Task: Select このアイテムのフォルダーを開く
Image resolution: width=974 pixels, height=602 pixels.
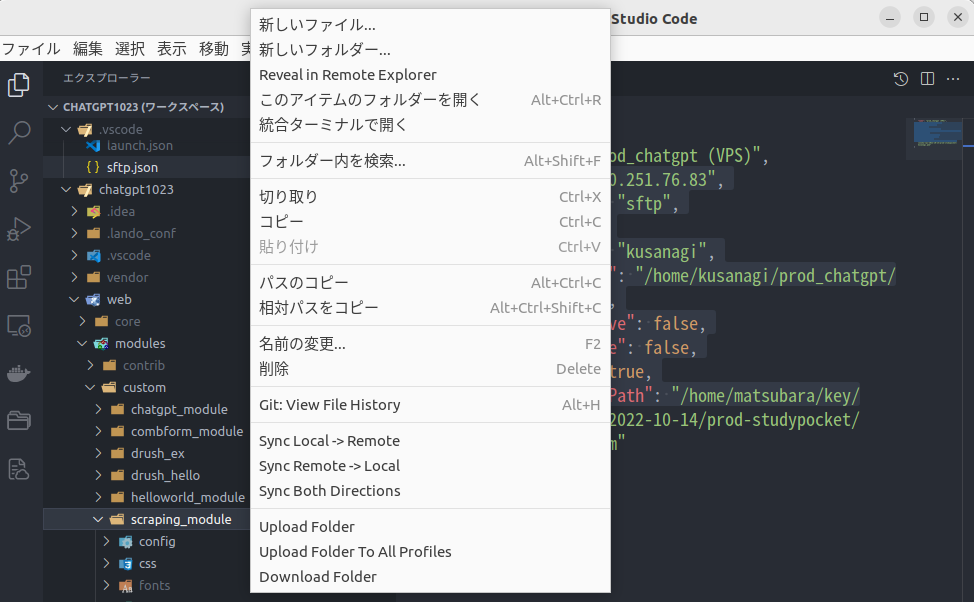Action: pos(430,99)
